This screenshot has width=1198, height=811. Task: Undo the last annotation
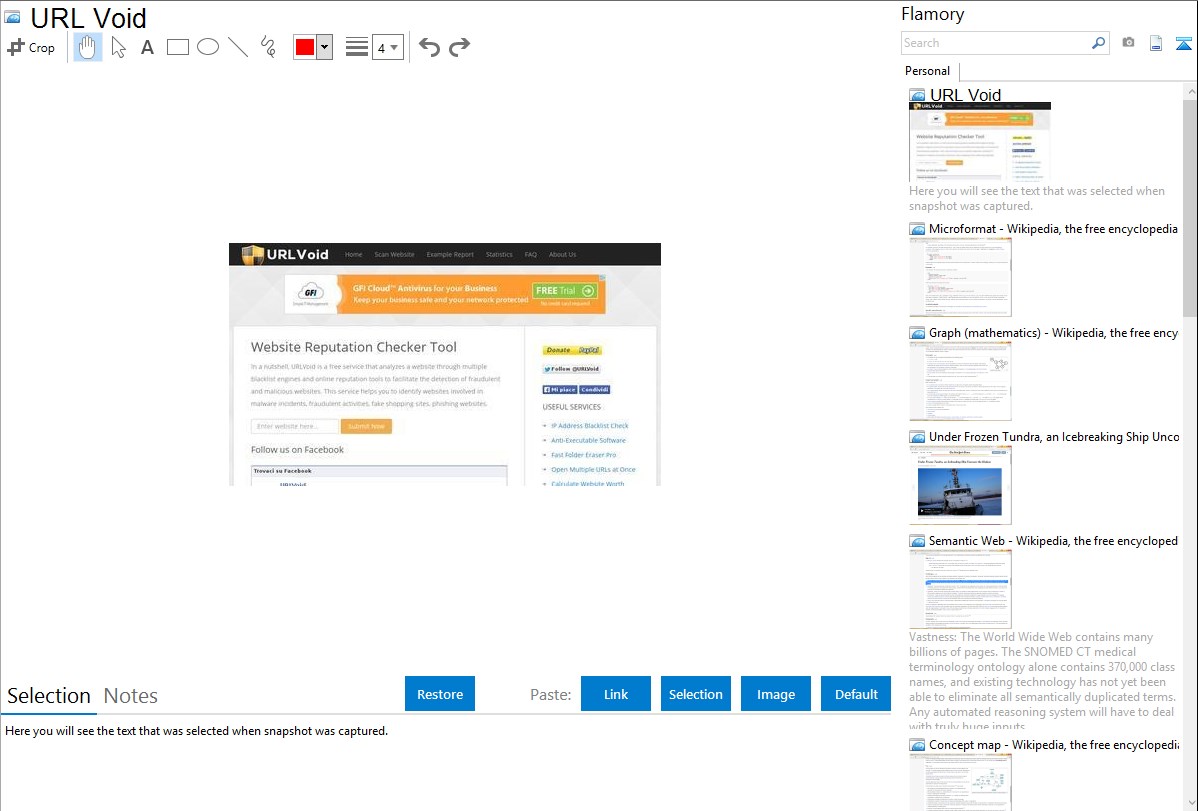click(429, 47)
